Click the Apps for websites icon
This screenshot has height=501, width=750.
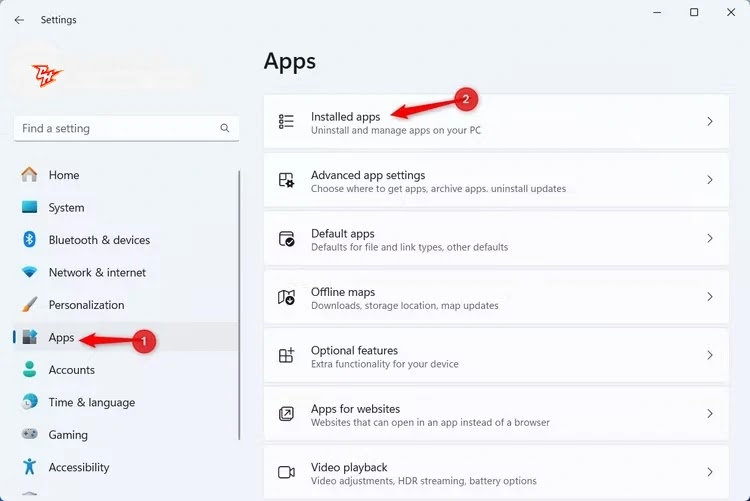pyautogui.click(x=286, y=413)
